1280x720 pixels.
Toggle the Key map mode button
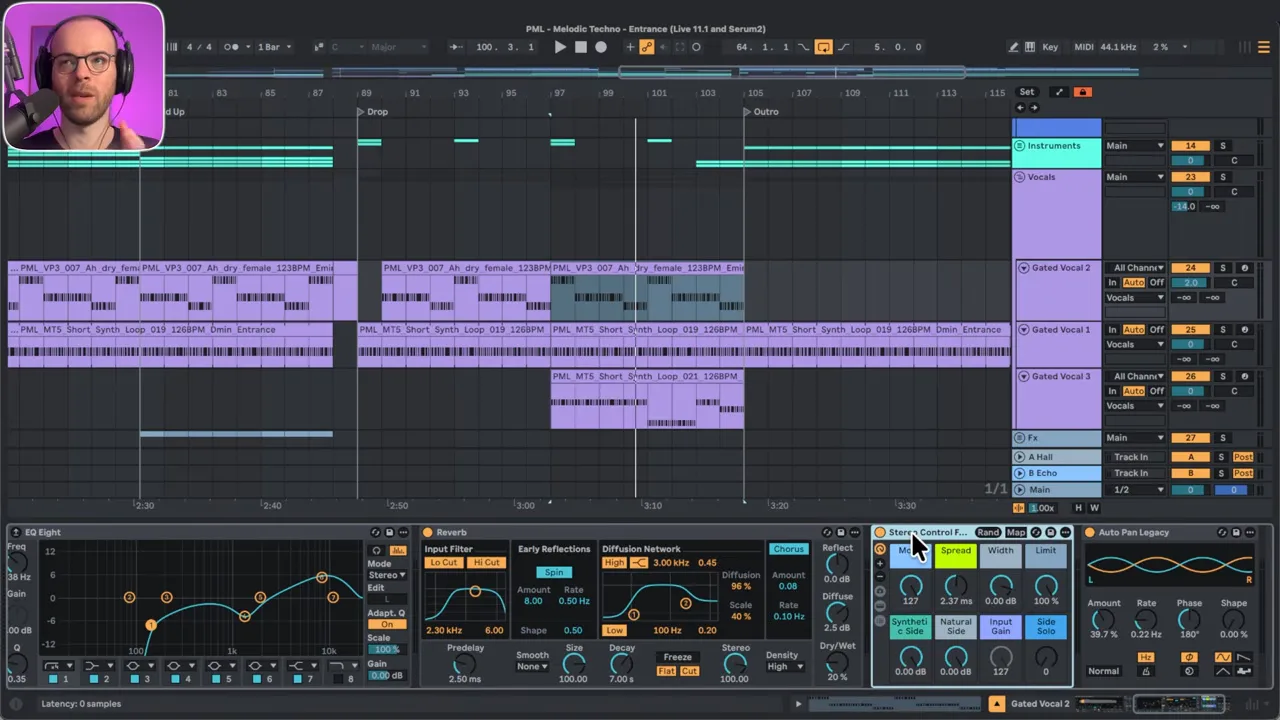(x=1050, y=47)
